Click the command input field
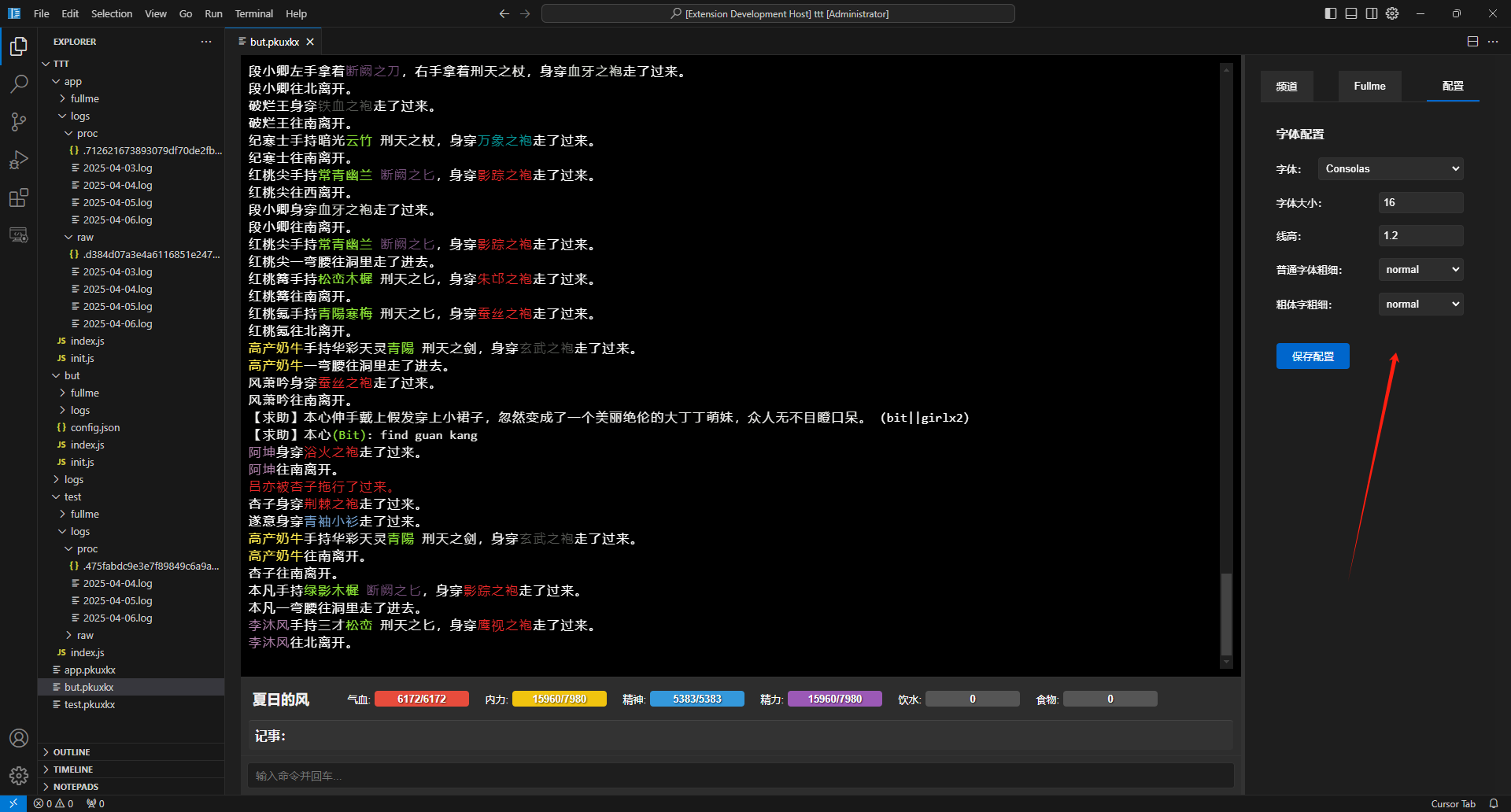 (740, 776)
